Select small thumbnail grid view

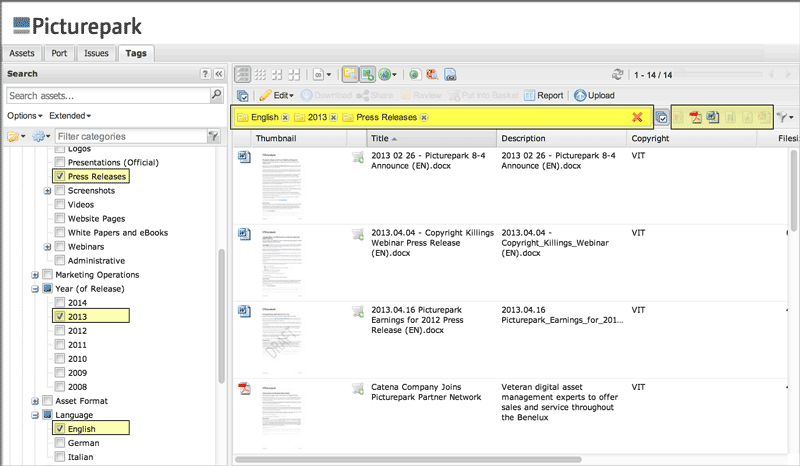(x=260, y=75)
